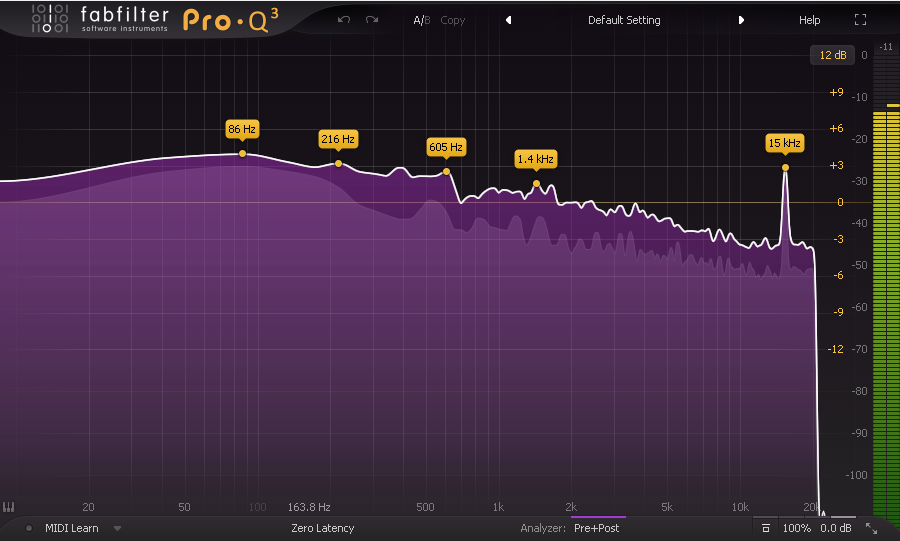Click the FabFilter logo icon

click(50, 18)
